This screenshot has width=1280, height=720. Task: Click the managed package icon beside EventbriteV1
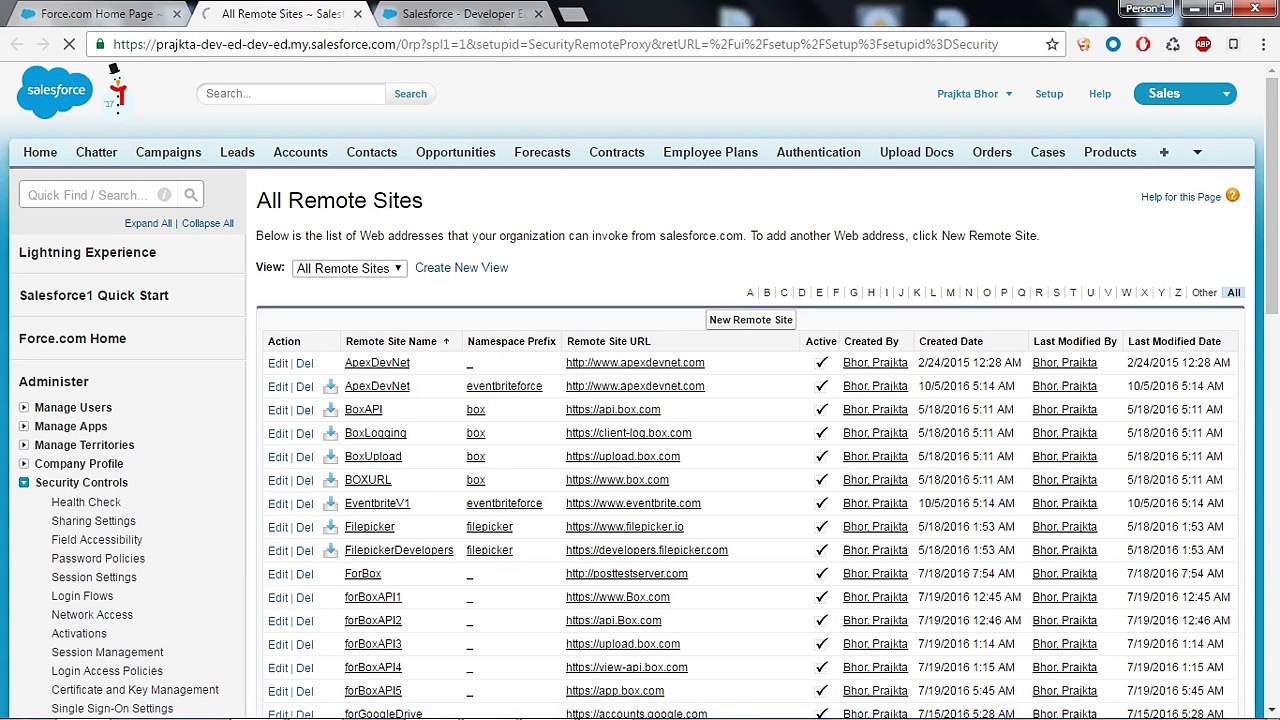[331, 503]
